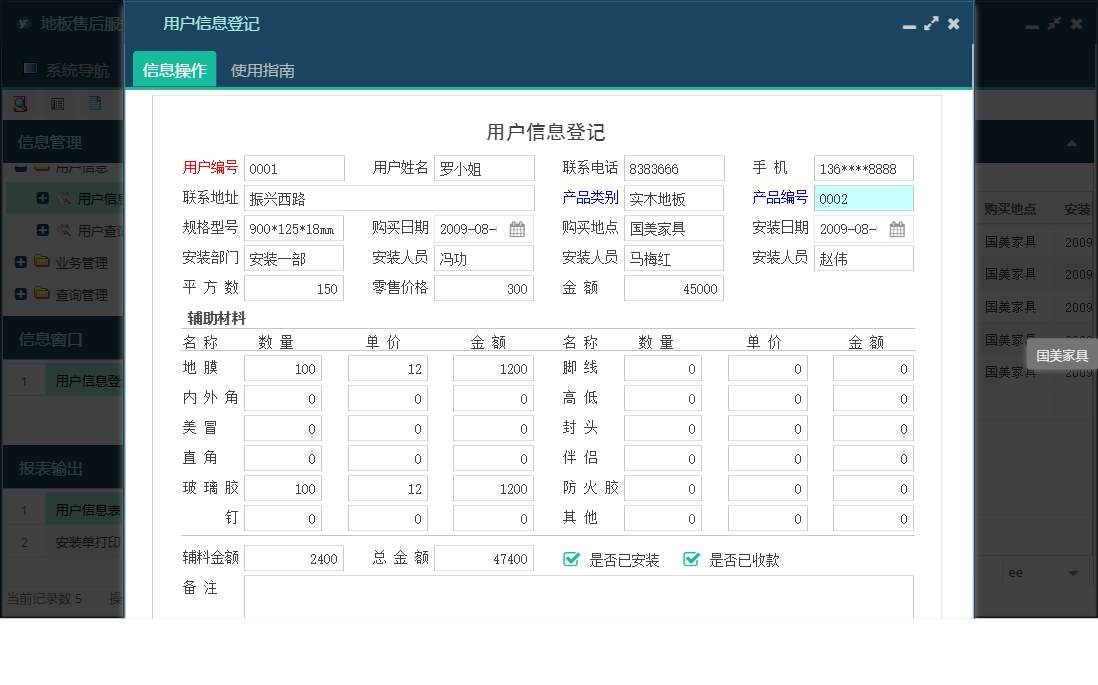This screenshot has height=685, width=1098.
Task: Select the 用户信息 wand icon in the tree
Action: coord(66,197)
